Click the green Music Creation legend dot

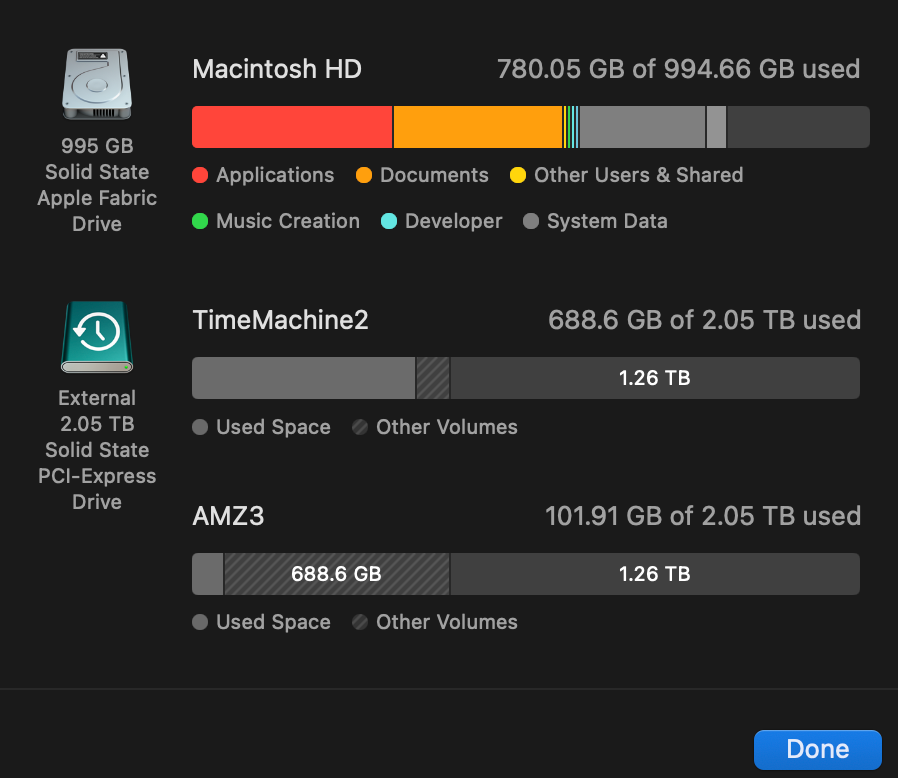pos(200,222)
